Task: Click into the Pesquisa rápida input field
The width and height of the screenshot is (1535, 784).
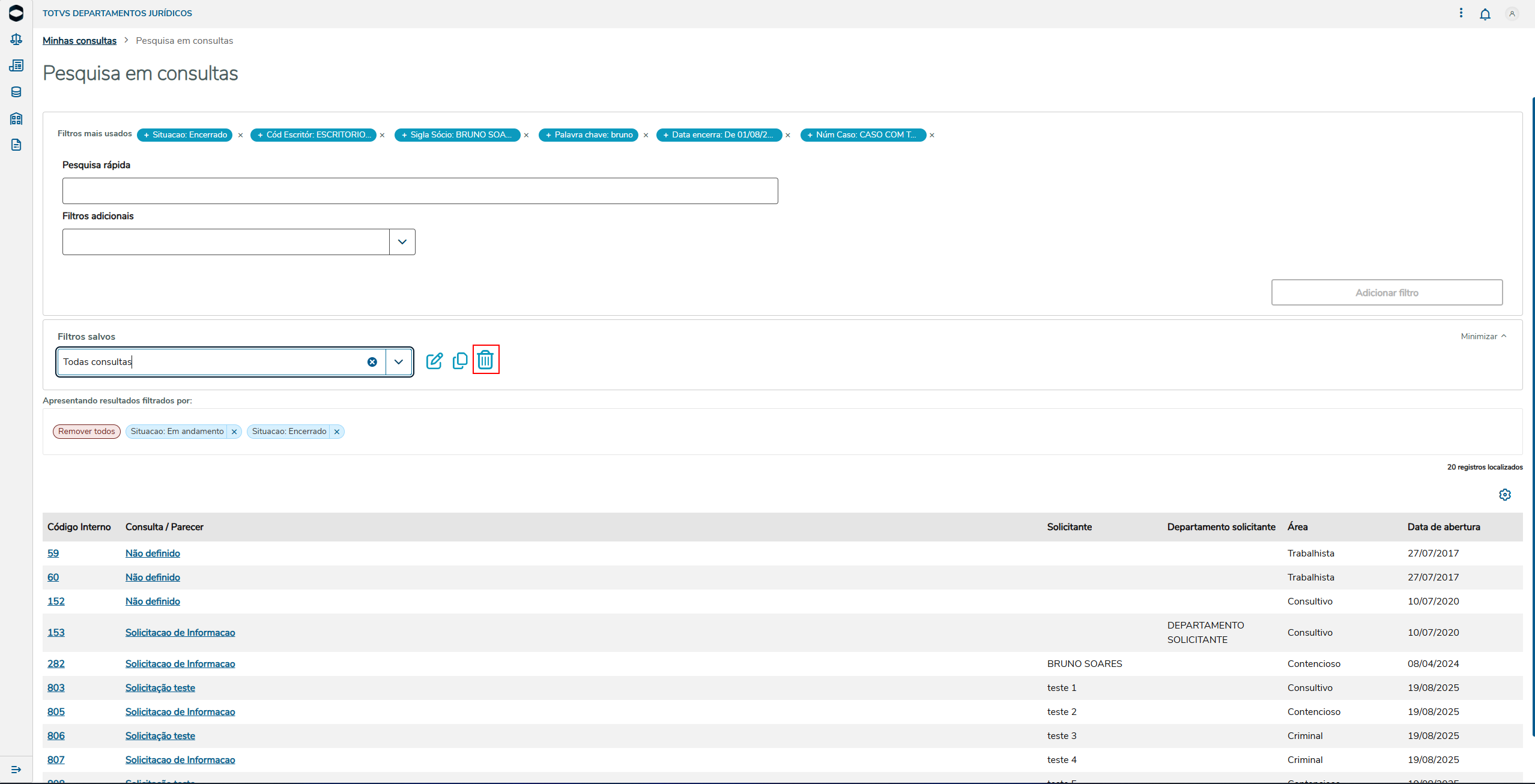Action: 420,191
